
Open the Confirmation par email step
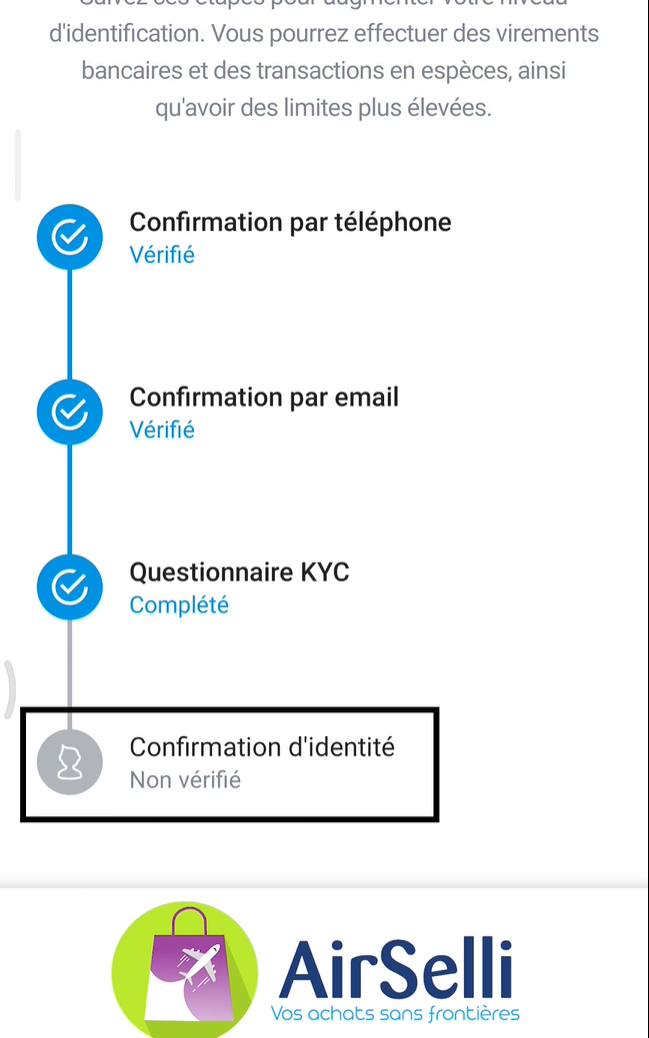[264, 397]
